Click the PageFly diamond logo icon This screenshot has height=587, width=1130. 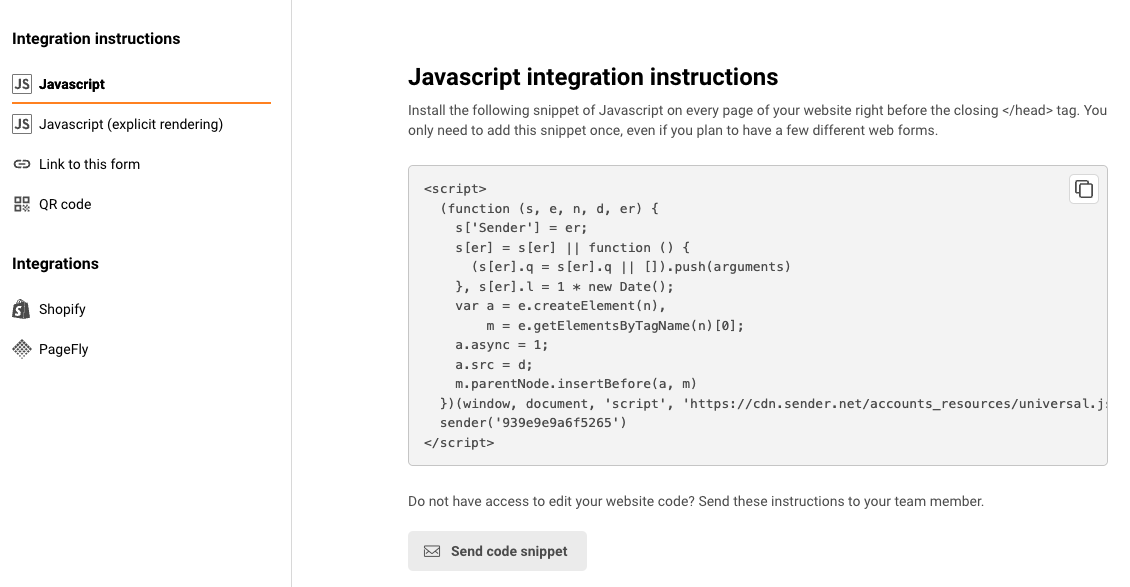coord(21,349)
